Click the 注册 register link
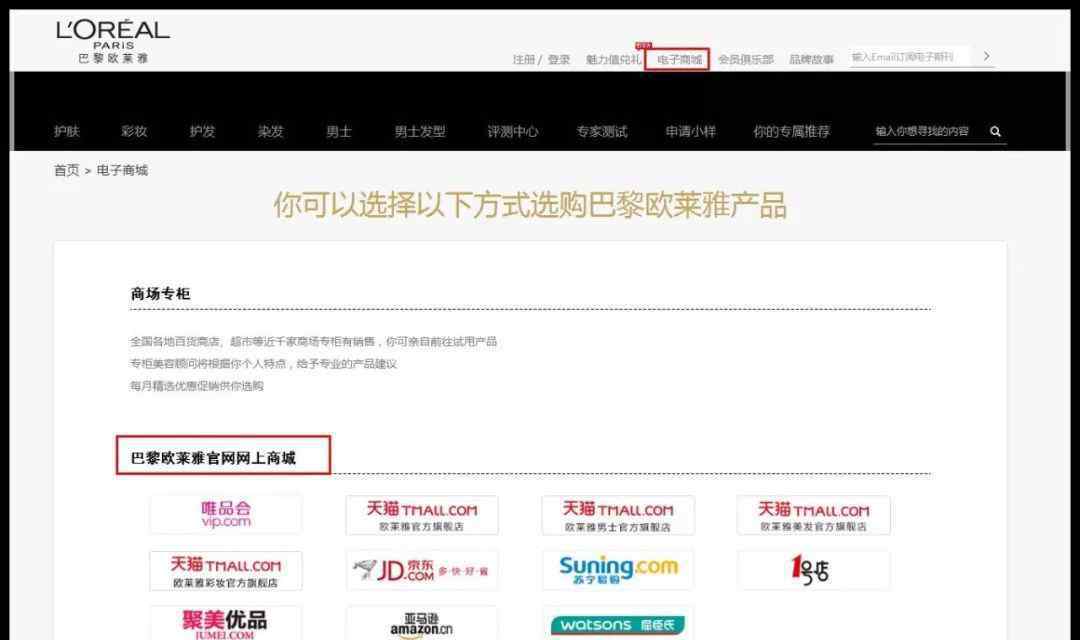1080x640 pixels. [523, 59]
